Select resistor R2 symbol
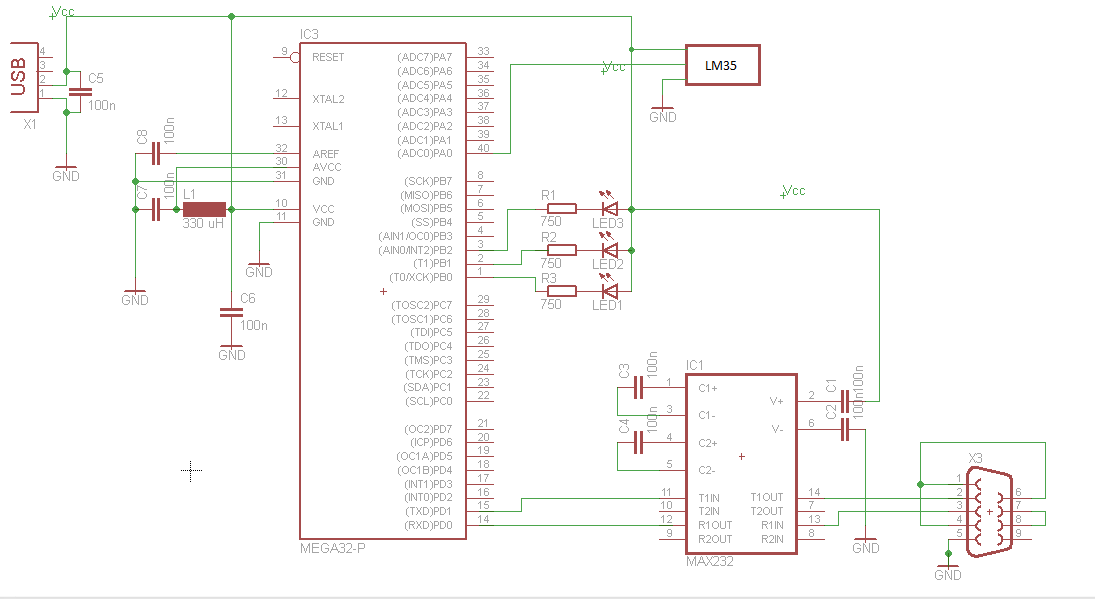The height and width of the screenshot is (600, 1095). tap(561, 249)
